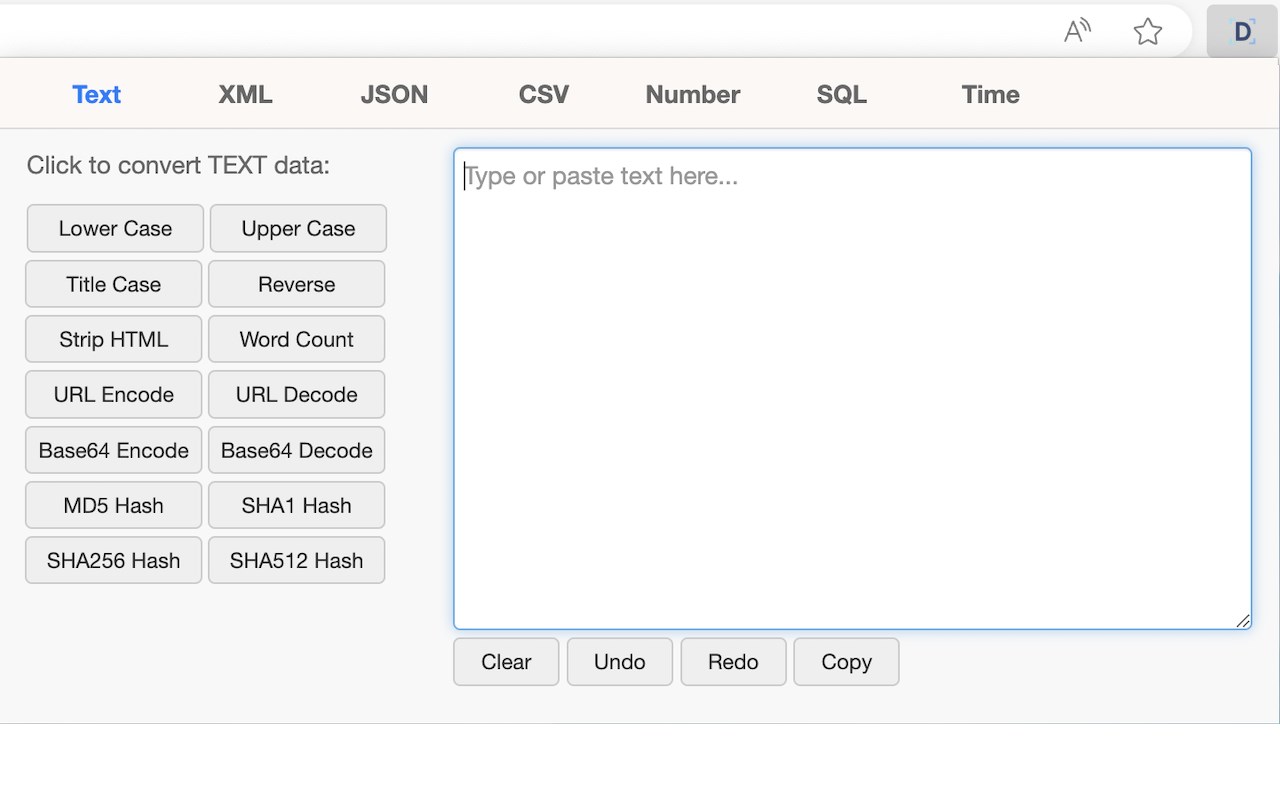The image size is (1280, 800).
Task: Click Base64 Encode button
Action: point(114,450)
